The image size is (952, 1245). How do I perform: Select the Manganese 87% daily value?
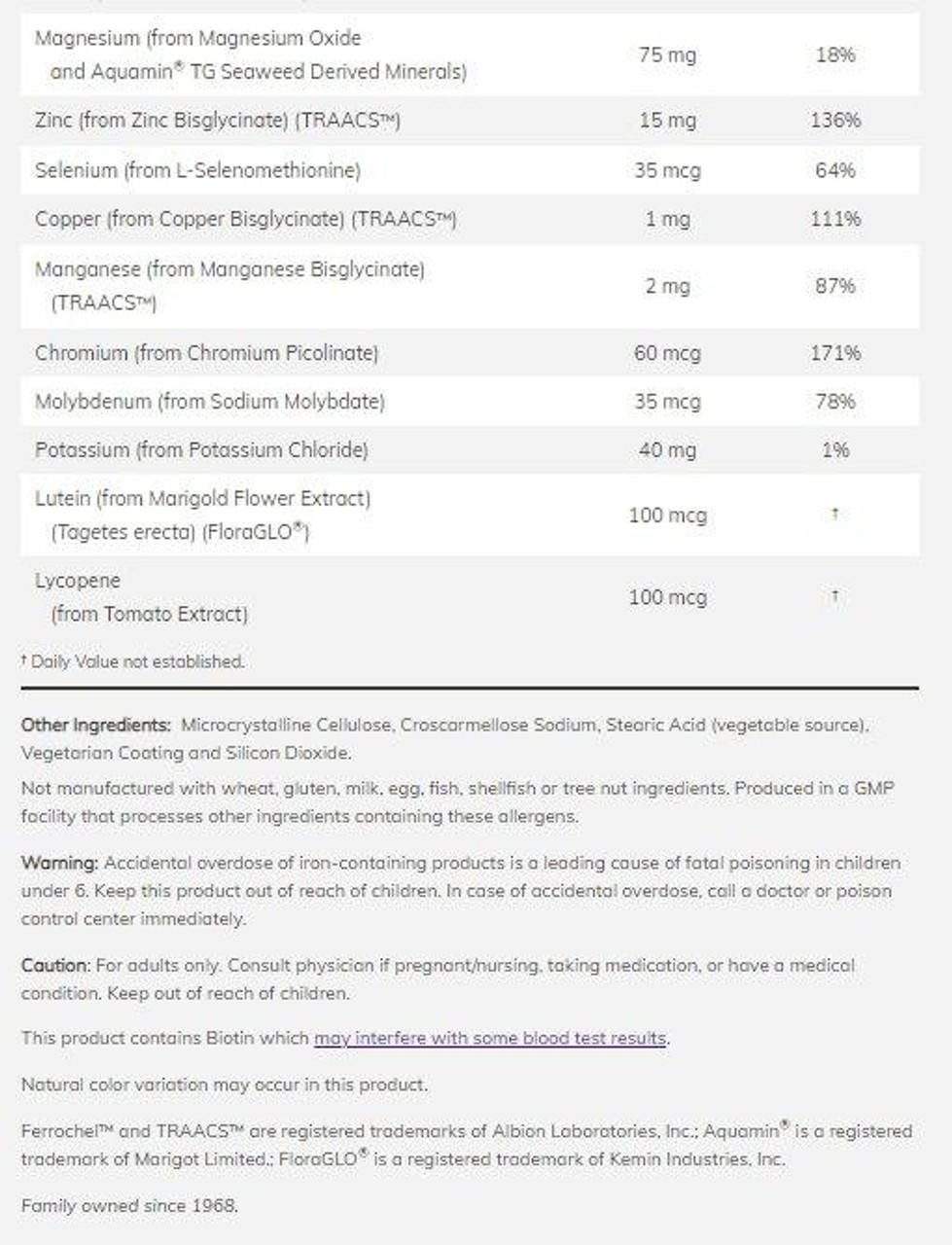coord(835,286)
